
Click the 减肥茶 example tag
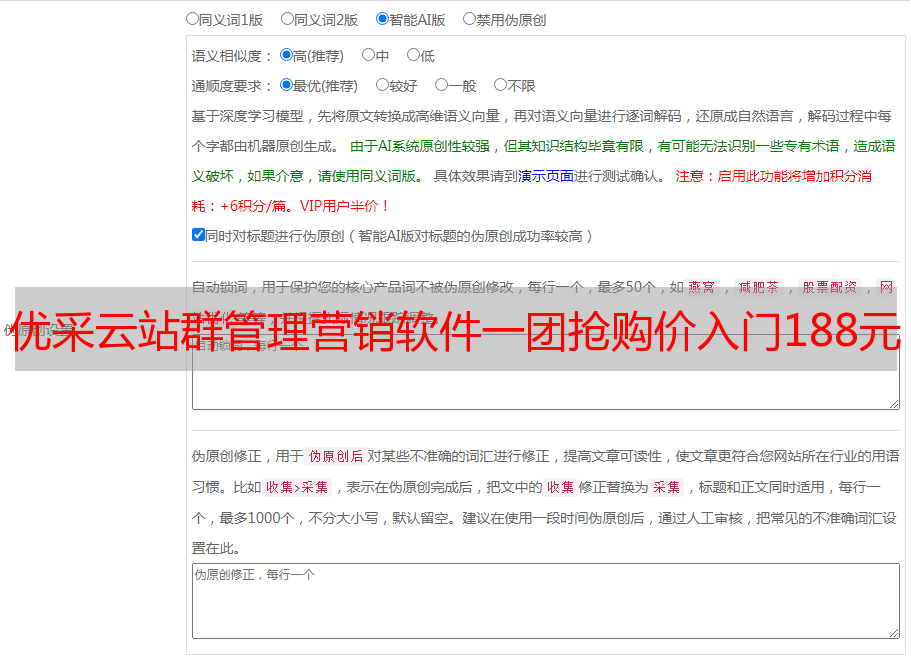(758, 287)
